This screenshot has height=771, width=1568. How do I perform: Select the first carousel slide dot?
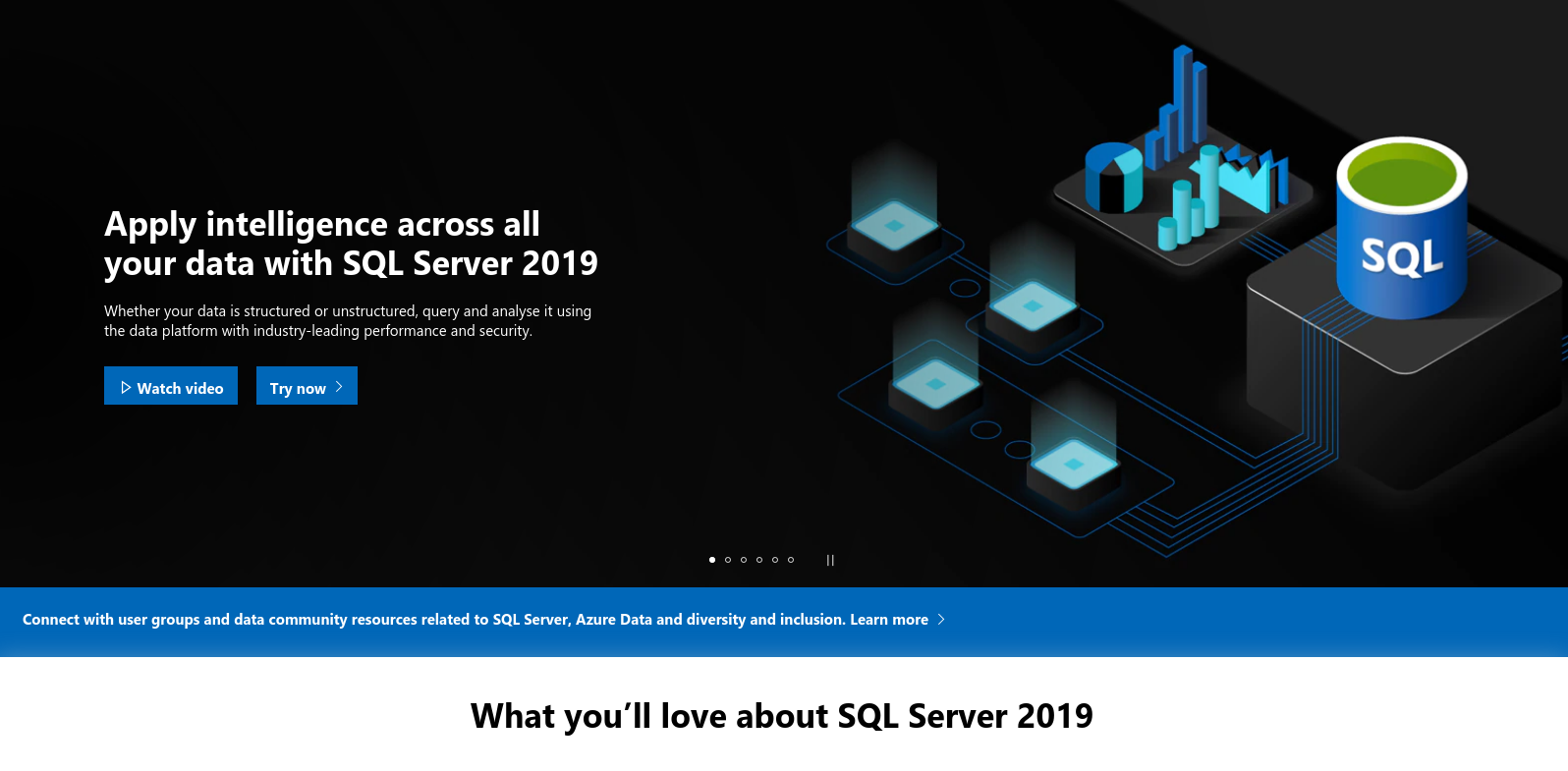[x=712, y=560]
